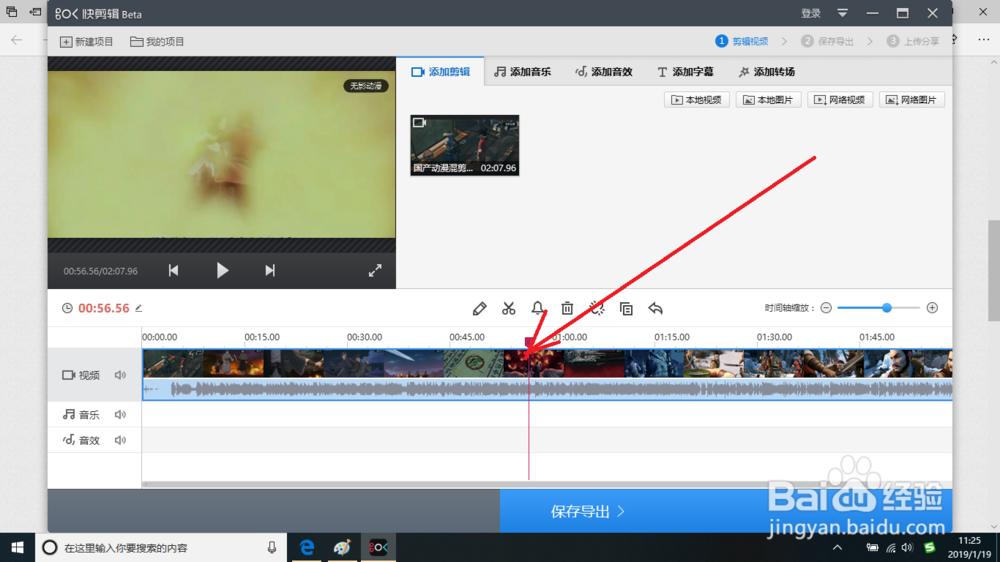This screenshot has width=1000, height=562.
Task: Open 我的项目
Action: coord(157,41)
